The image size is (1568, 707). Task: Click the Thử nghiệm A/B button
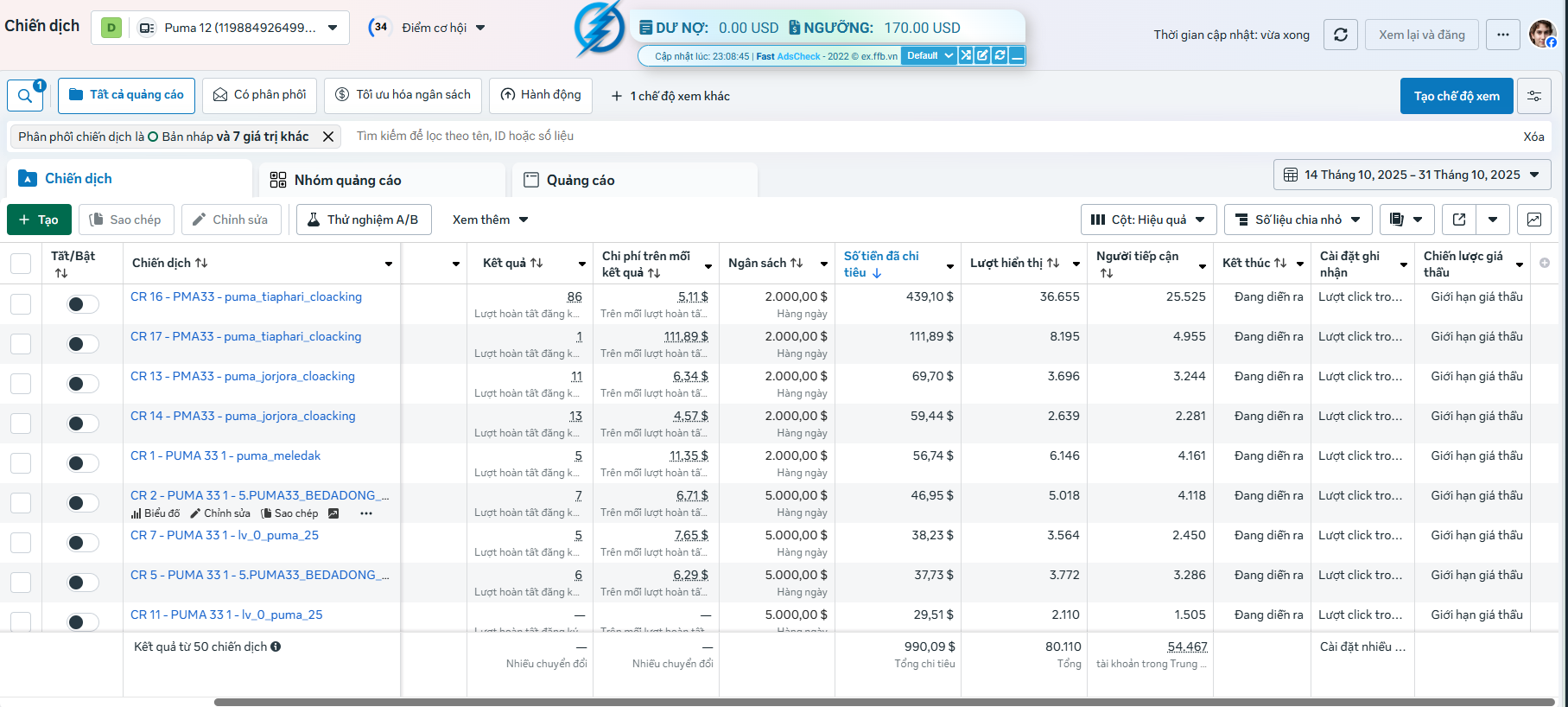pyautogui.click(x=364, y=220)
